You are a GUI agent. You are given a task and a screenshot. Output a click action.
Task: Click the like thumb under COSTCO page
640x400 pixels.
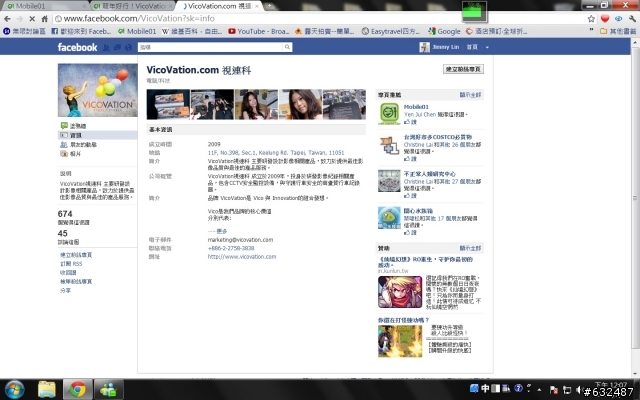pos(407,159)
